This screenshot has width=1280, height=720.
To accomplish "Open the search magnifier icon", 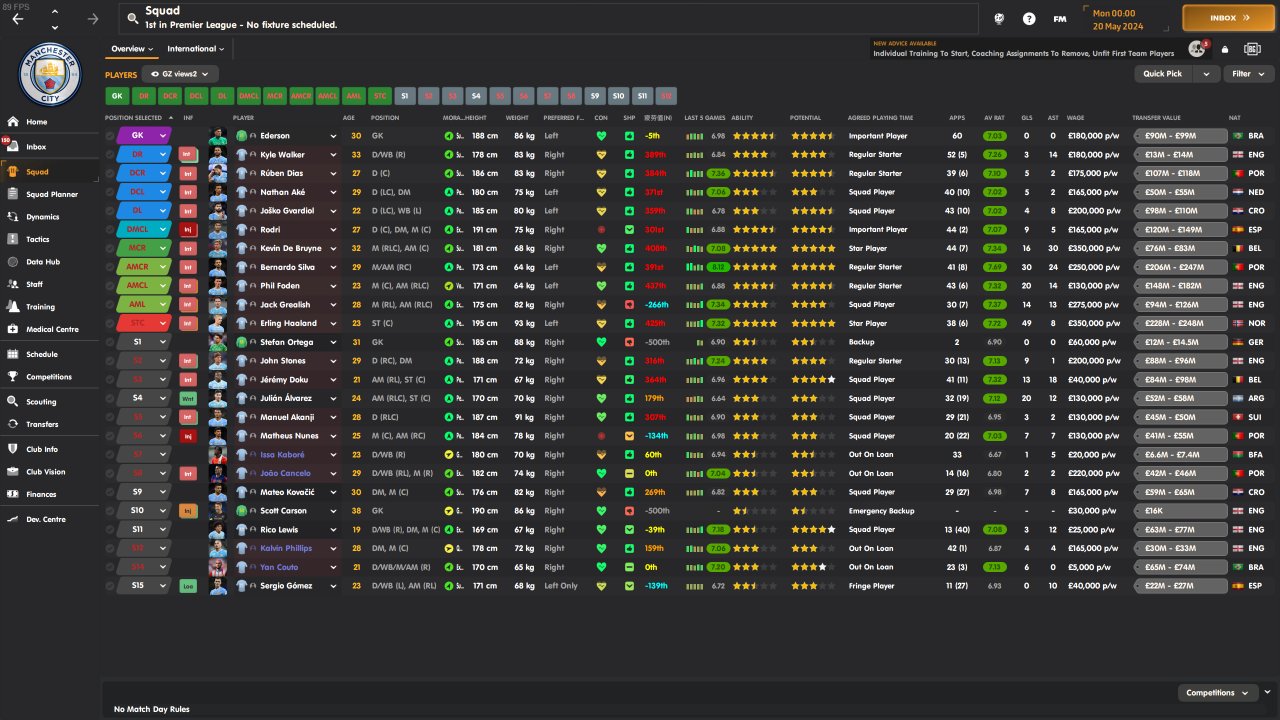I will click(x=131, y=18).
